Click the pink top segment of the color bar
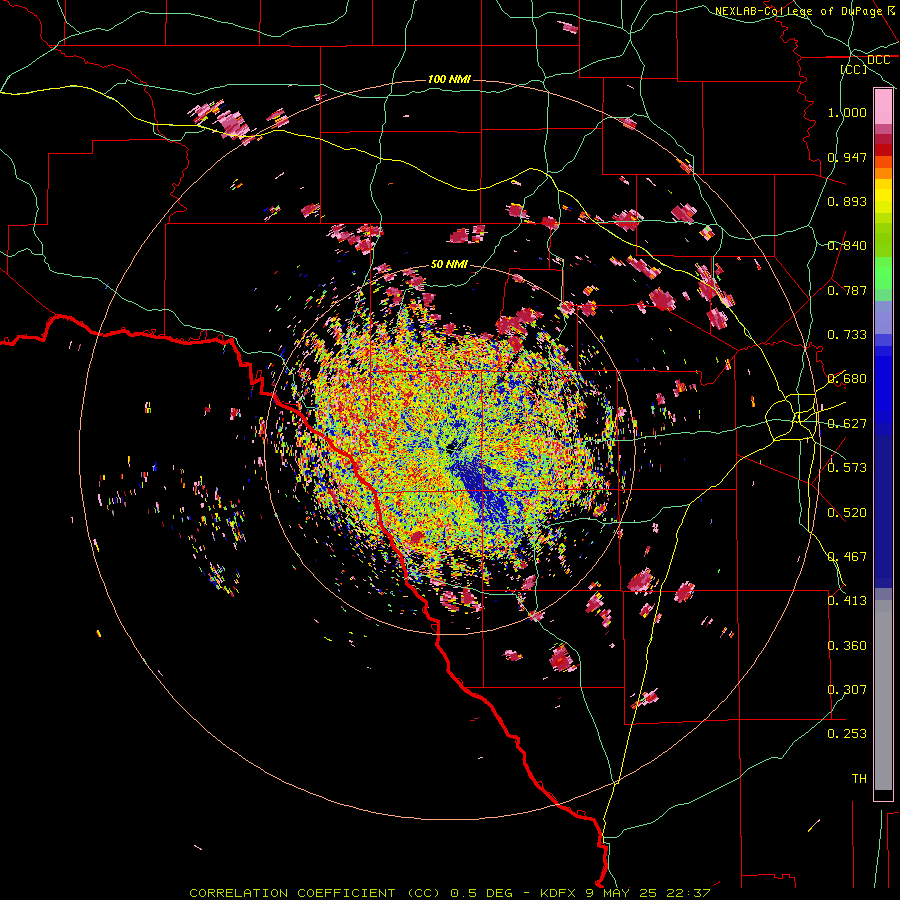Image resolution: width=900 pixels, height=900 pixels. coord(883,107)
